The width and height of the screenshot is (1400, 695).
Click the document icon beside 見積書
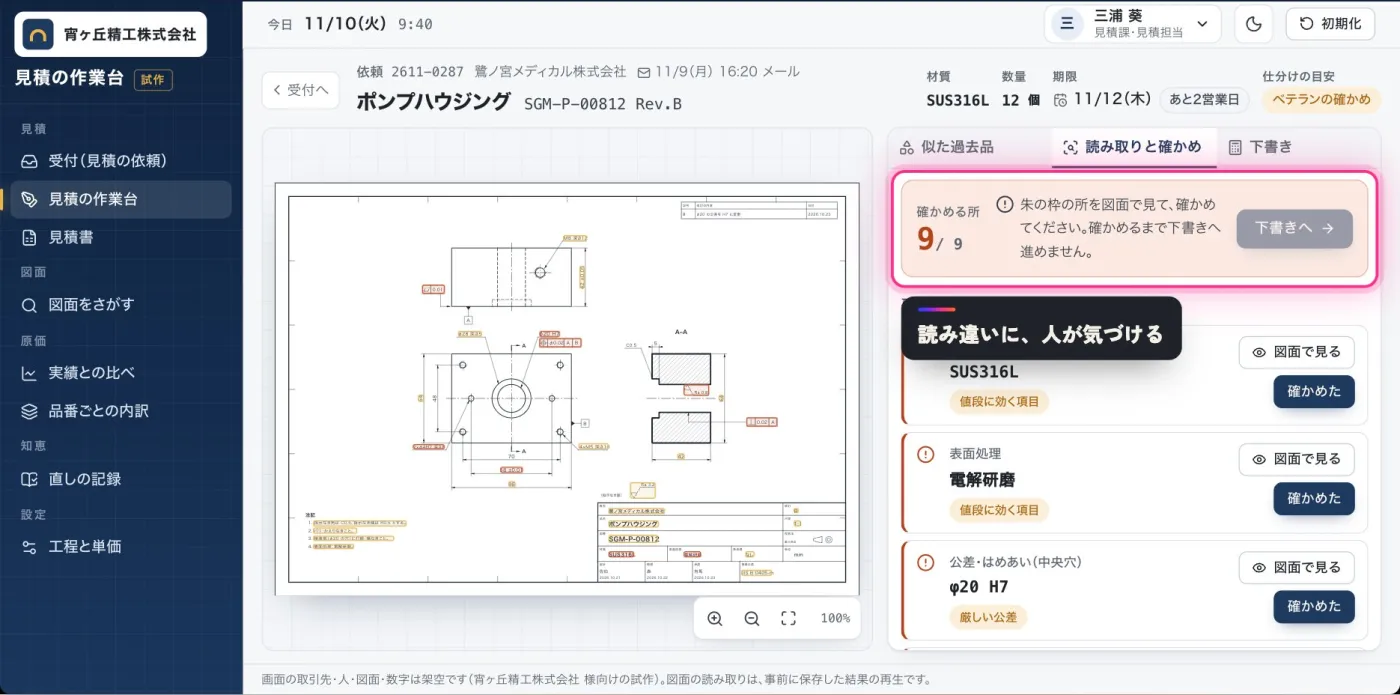coord(29,237)
